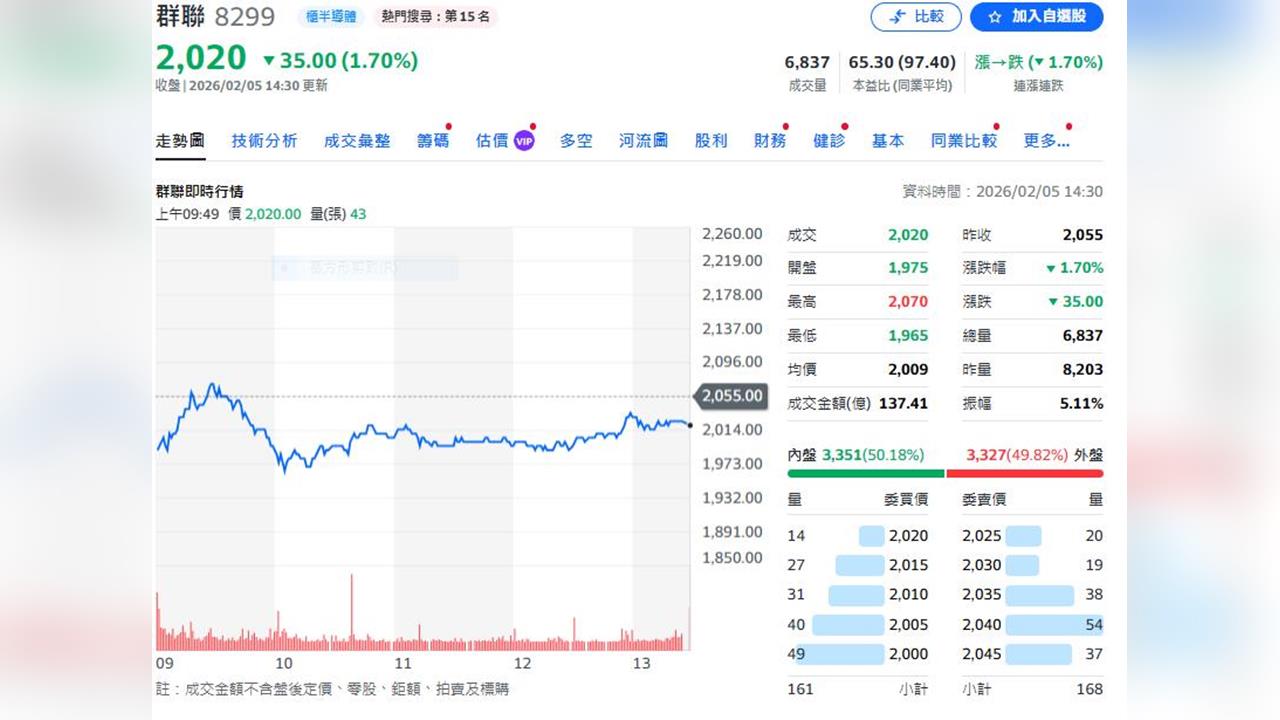Image resolution: width=1280 pixels, height=720 pixels.
Task: Open the 財務 page link
Action: pyautogui.click(x=769, y=141)
